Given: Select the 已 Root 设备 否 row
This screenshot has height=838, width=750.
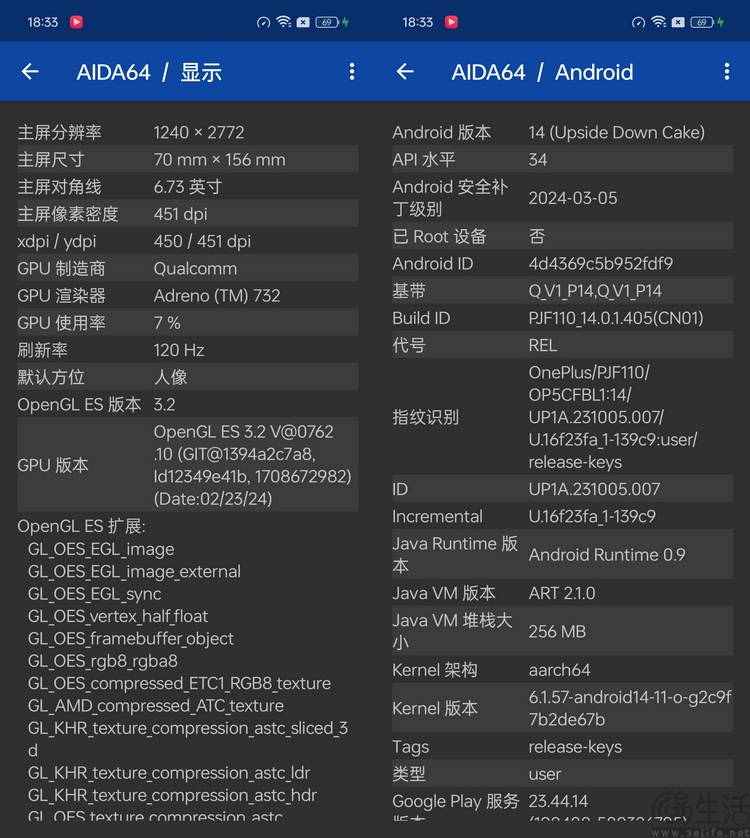Looking at the screenshot, I should click(x=562, y=236).
